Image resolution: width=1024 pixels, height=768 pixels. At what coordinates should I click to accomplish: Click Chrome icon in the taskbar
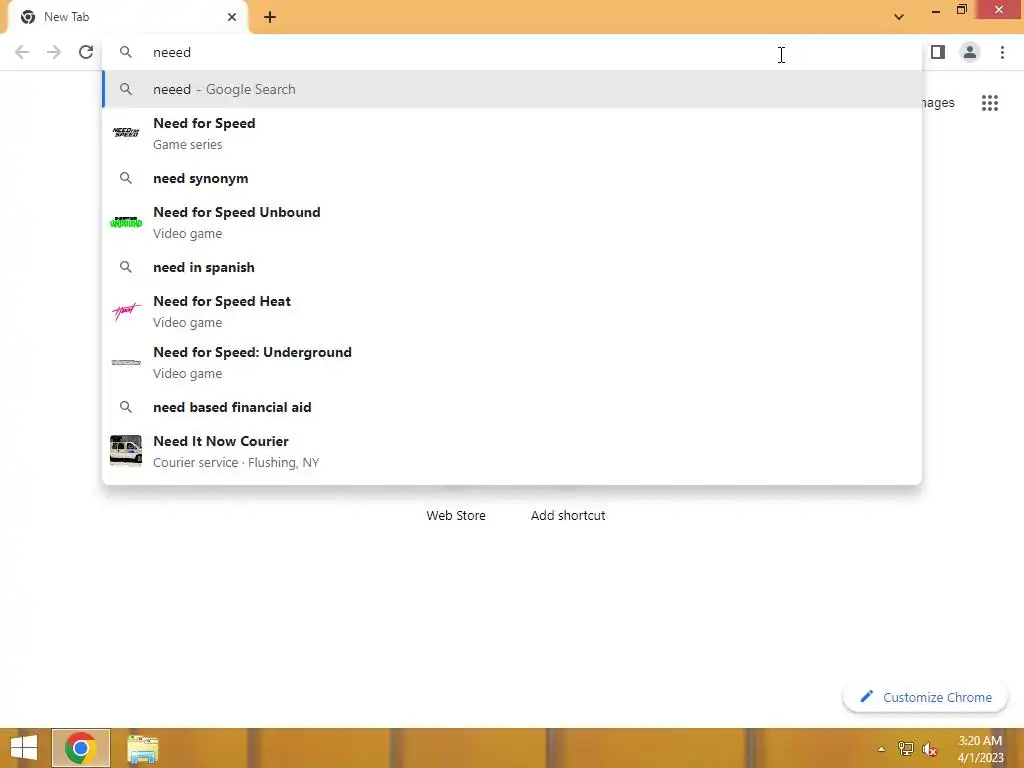(81, 748)
